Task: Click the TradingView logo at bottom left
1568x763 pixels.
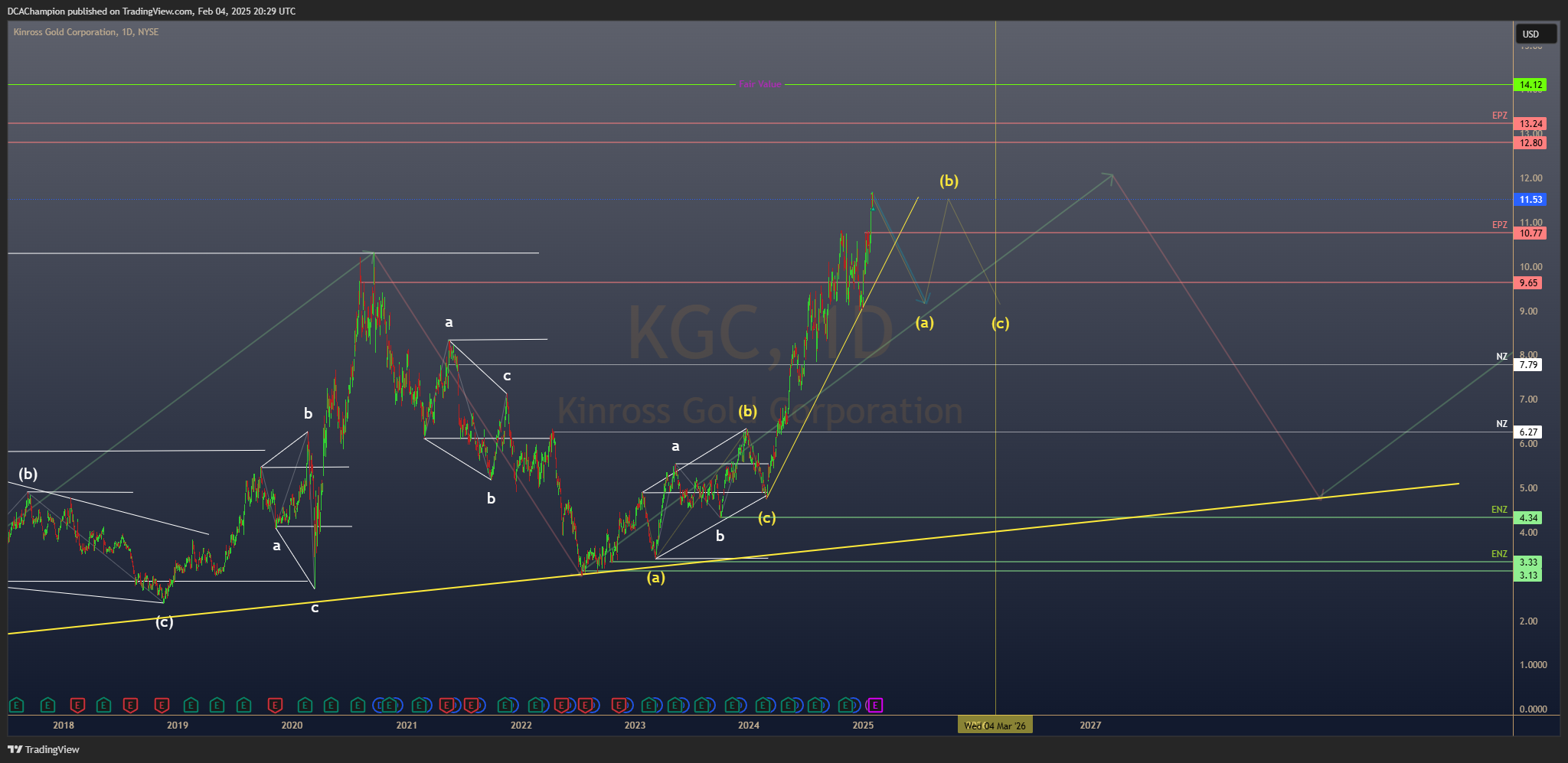Action: [44, 749]
